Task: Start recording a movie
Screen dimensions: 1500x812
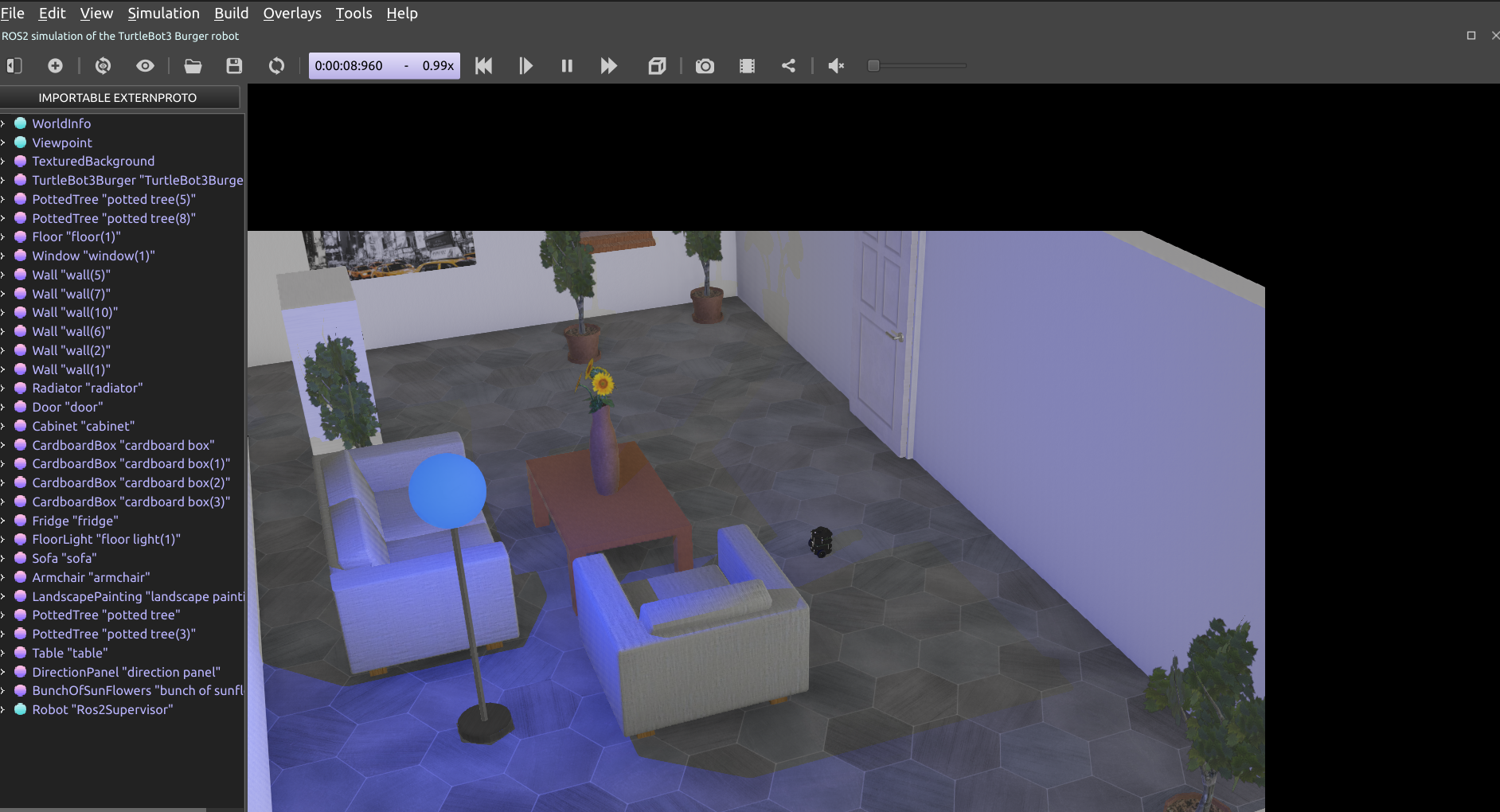Action: 746,66
